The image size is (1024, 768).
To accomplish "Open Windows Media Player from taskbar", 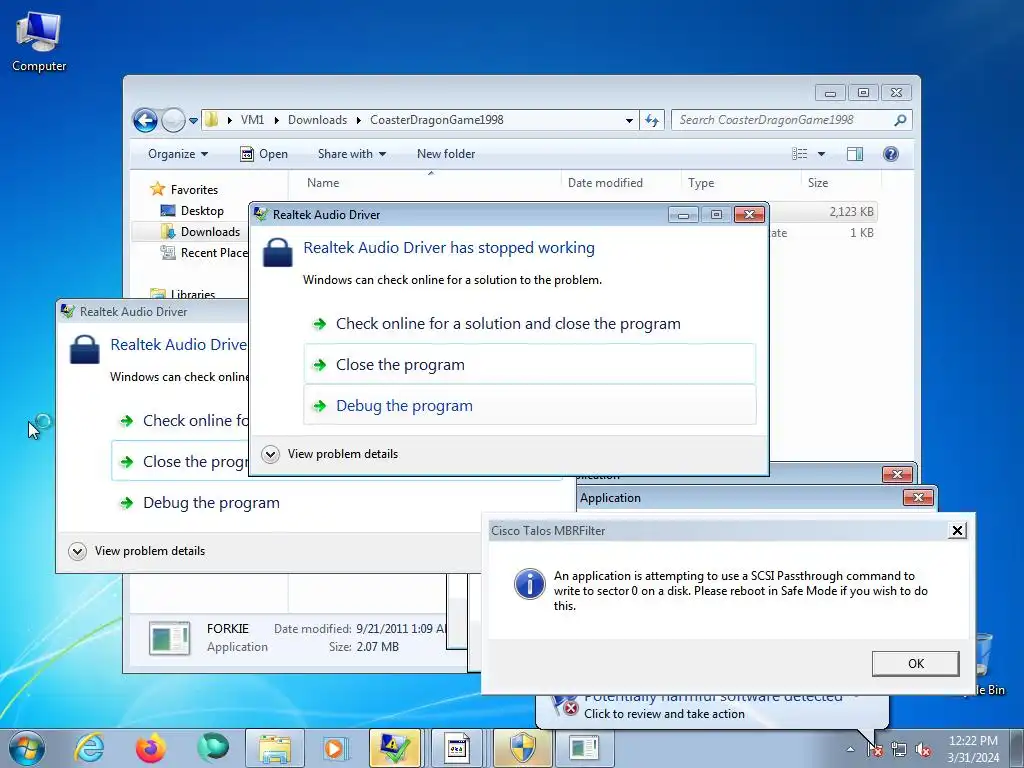I will pos(336,748).
